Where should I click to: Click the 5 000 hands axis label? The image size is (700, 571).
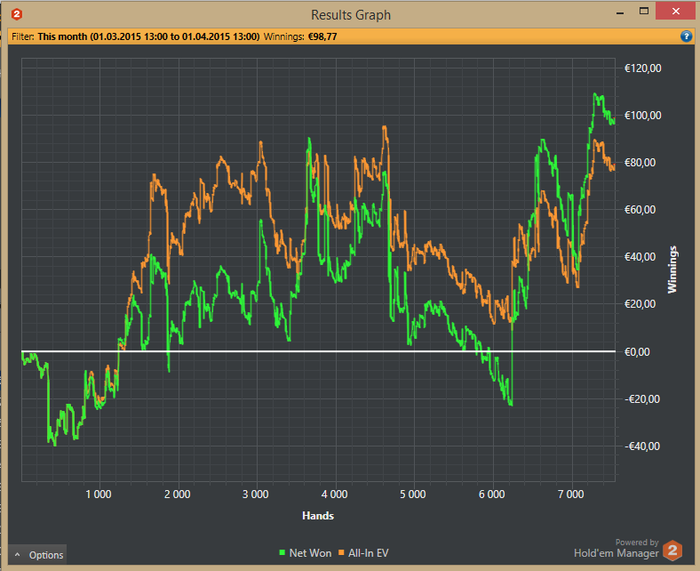click(413, 494)
